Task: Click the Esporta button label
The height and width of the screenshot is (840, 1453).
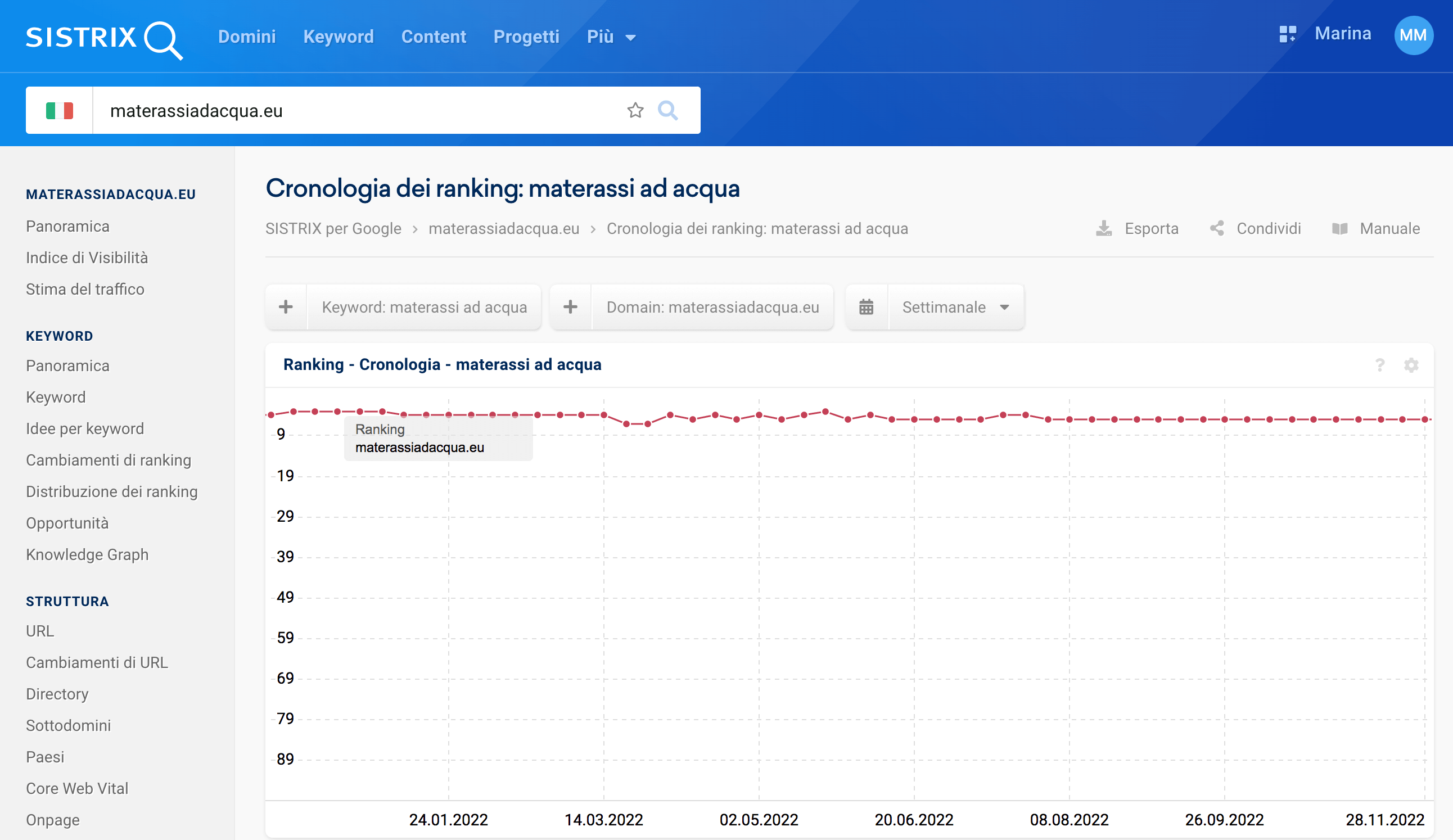Action: tap(1152, 228)
